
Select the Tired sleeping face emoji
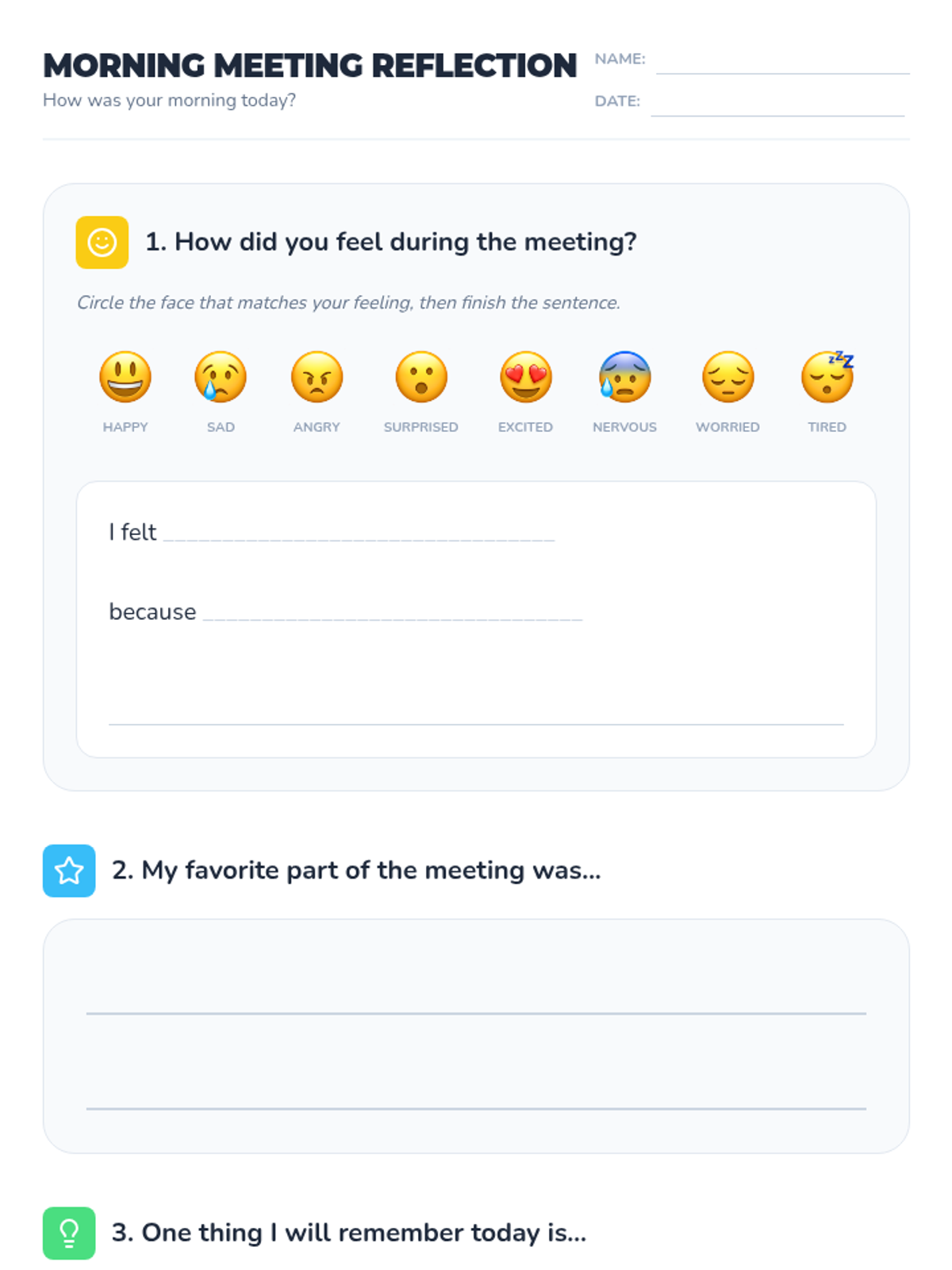click(x=827, y=376)
